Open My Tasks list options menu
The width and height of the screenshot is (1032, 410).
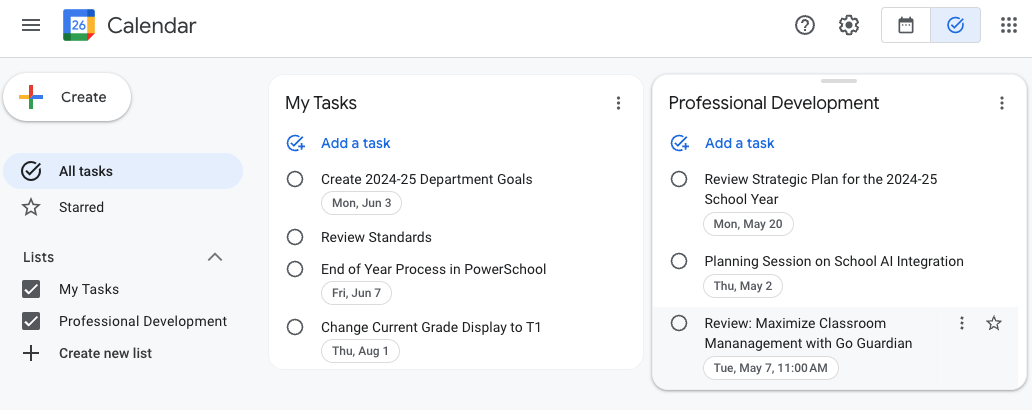(618, 103)
